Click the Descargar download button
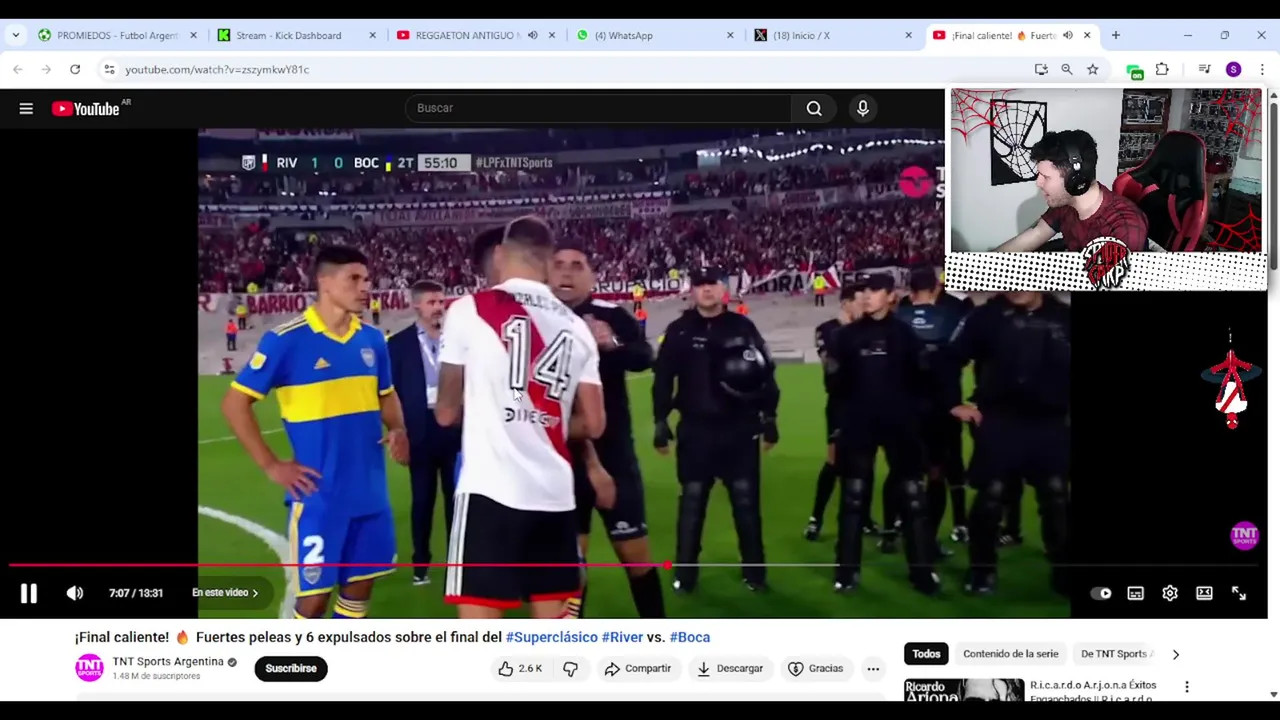 click(730, 668)
